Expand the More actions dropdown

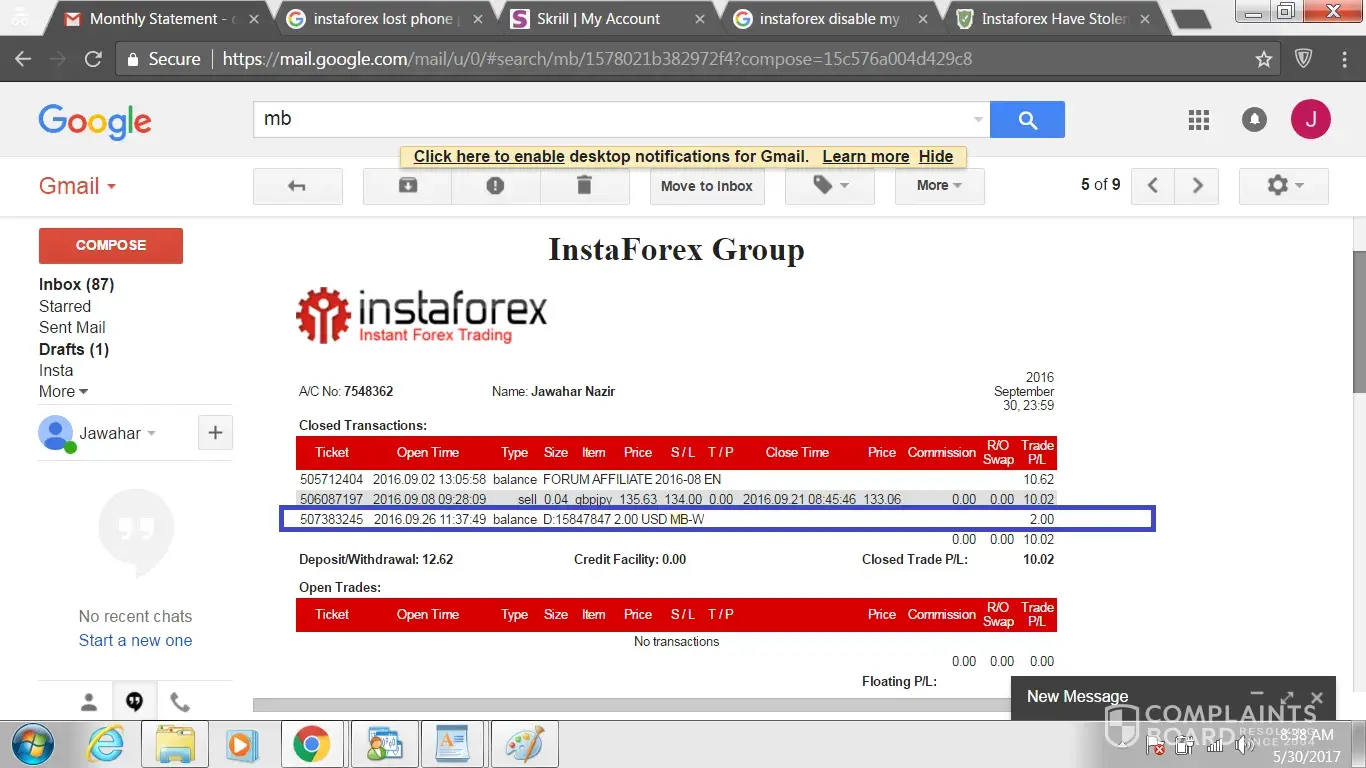(x=939, y=186)
